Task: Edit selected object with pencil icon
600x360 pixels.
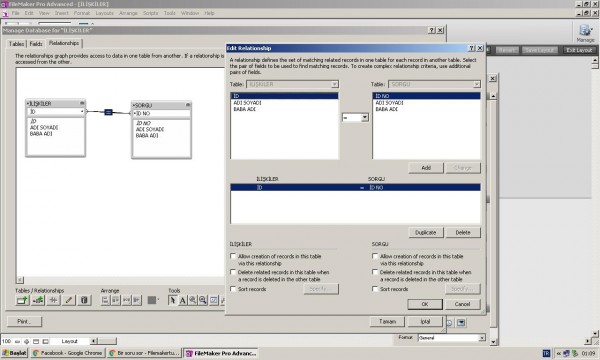Action: pos(69,300)
